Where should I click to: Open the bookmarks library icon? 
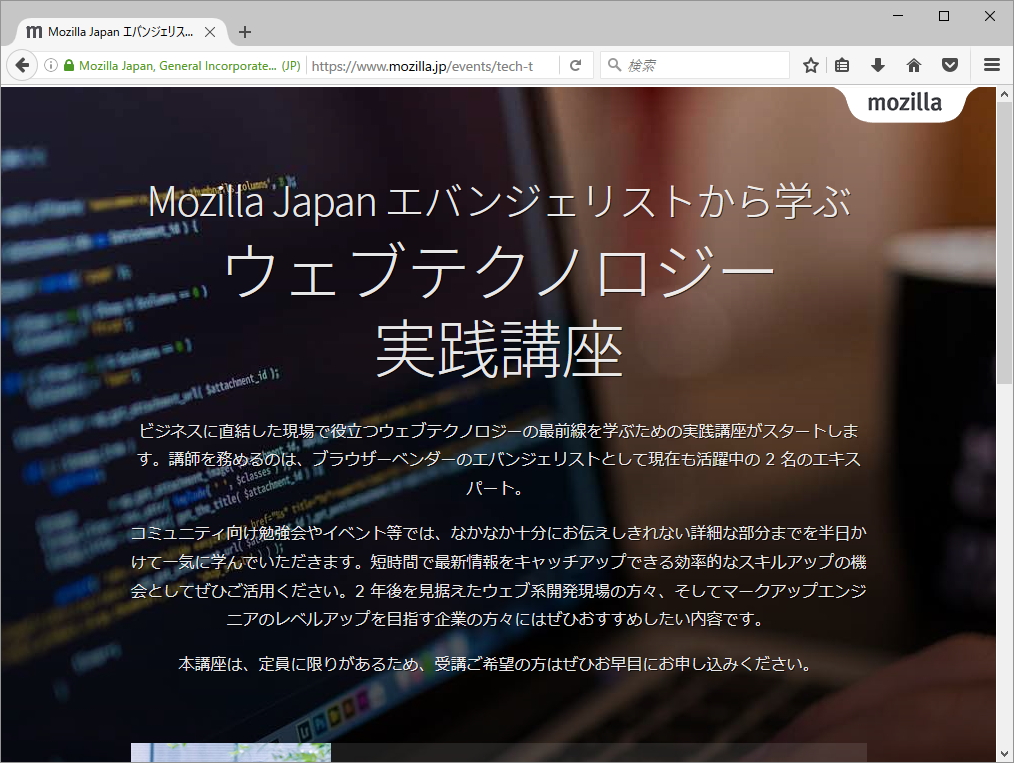coord(841,64)
